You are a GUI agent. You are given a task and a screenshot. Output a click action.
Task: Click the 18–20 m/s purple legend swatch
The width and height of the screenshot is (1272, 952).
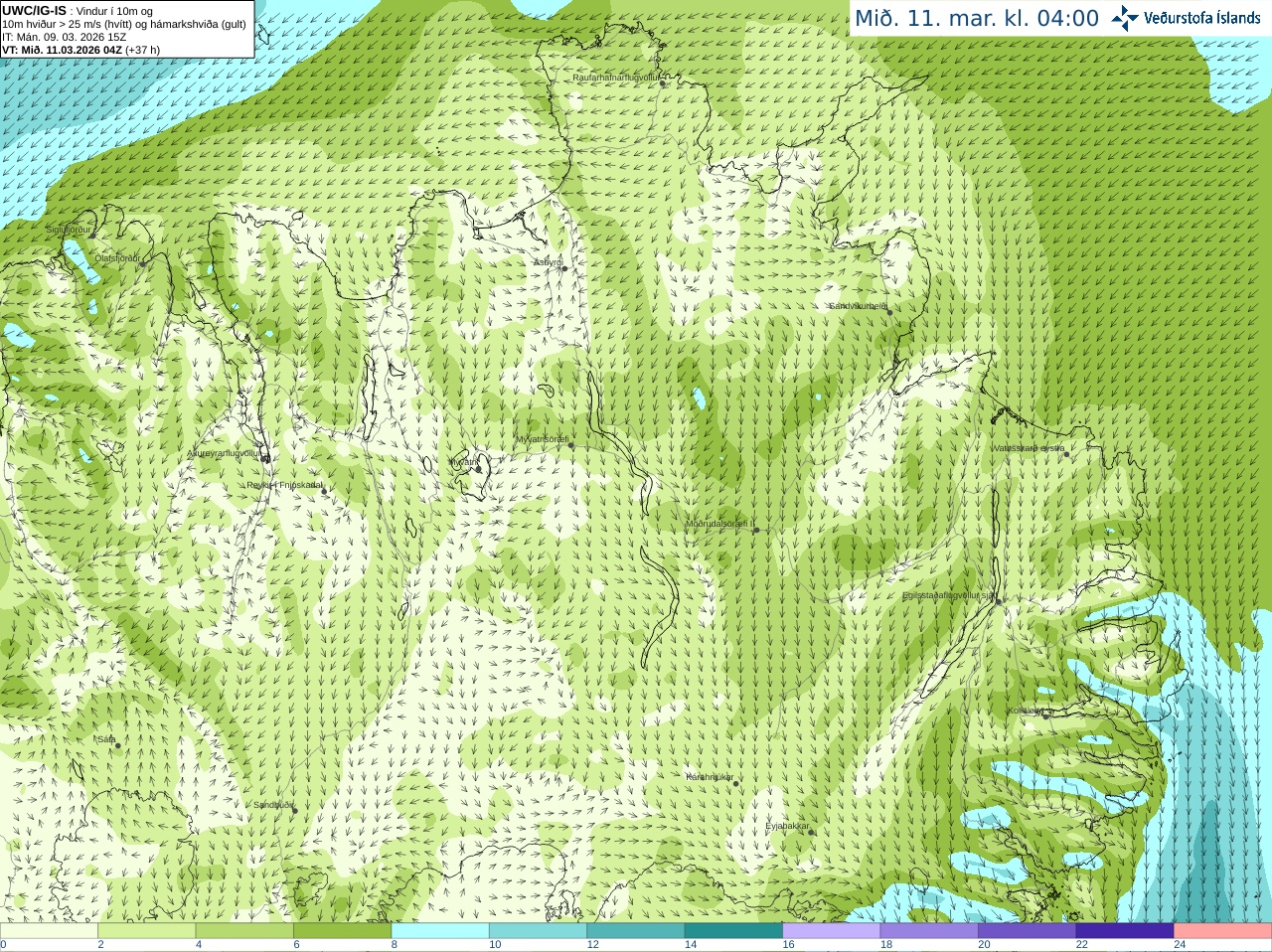pyautogui.click(x=929, y=931)
